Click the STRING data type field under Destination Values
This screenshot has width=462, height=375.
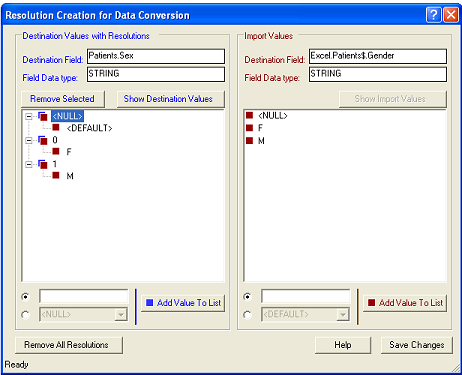pos(156,74)
